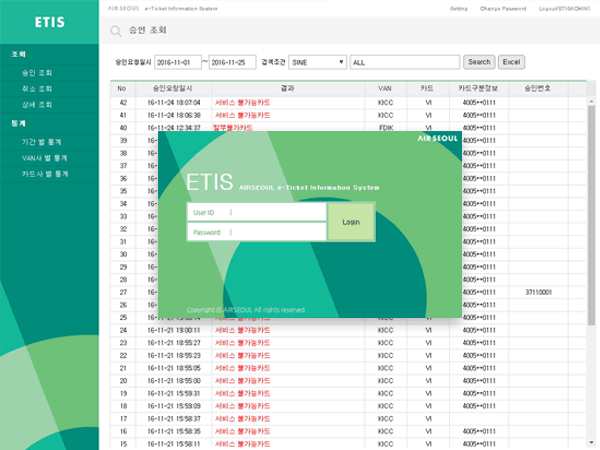The image size is (600, 450).
Task: Select row 22 timestamp 16-11-21 18:55:23
Action: click(174, 355)
